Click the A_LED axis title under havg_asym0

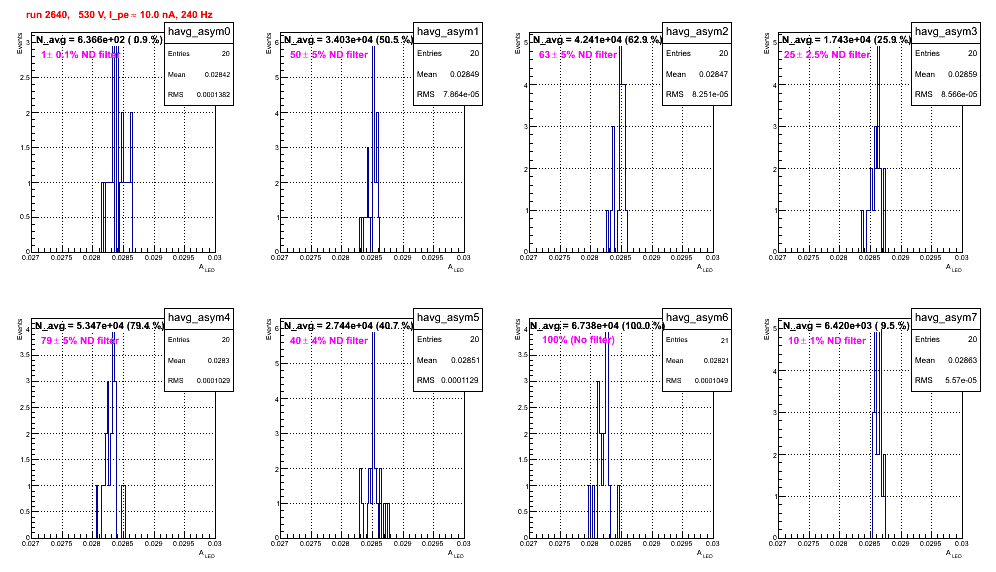pos(207,268)
